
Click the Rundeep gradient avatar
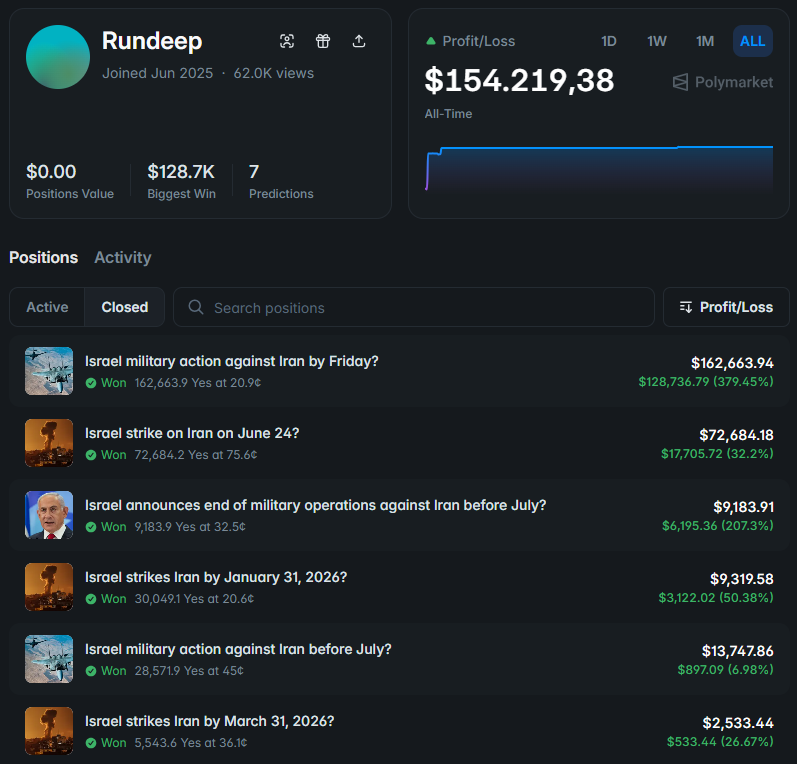click(x=58, y=57)
